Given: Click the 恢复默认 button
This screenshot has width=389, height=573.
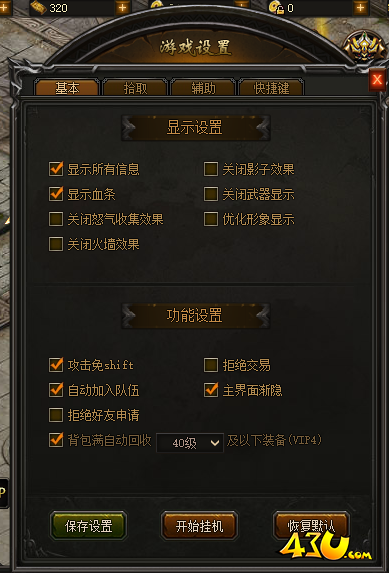Looking at the screenshot, I should [311, 526].
